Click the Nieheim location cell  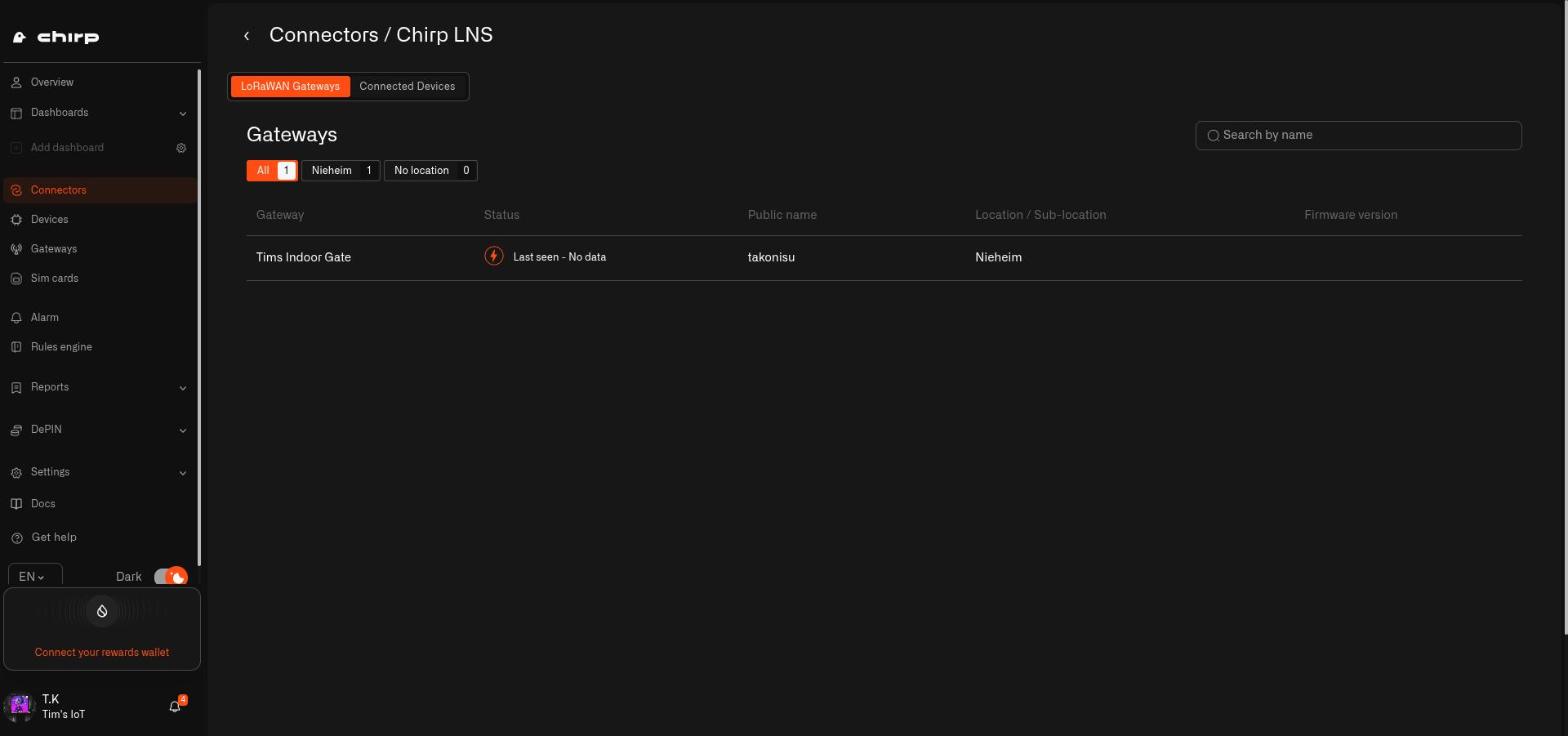998,257
